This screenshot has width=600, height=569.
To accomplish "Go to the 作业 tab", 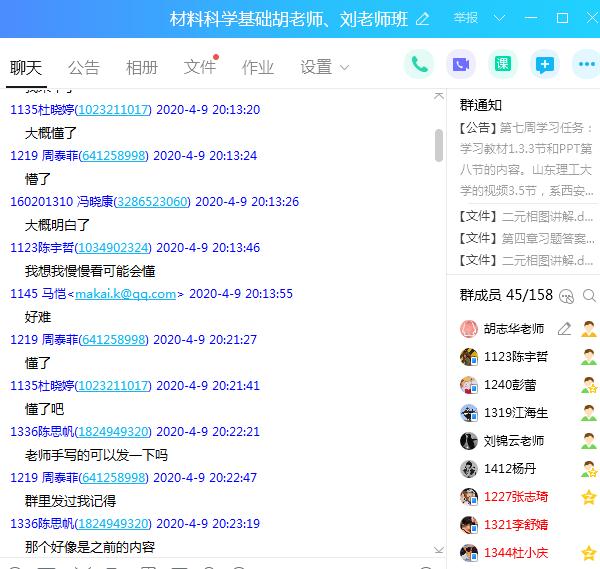I will click(x=258, y=68).
